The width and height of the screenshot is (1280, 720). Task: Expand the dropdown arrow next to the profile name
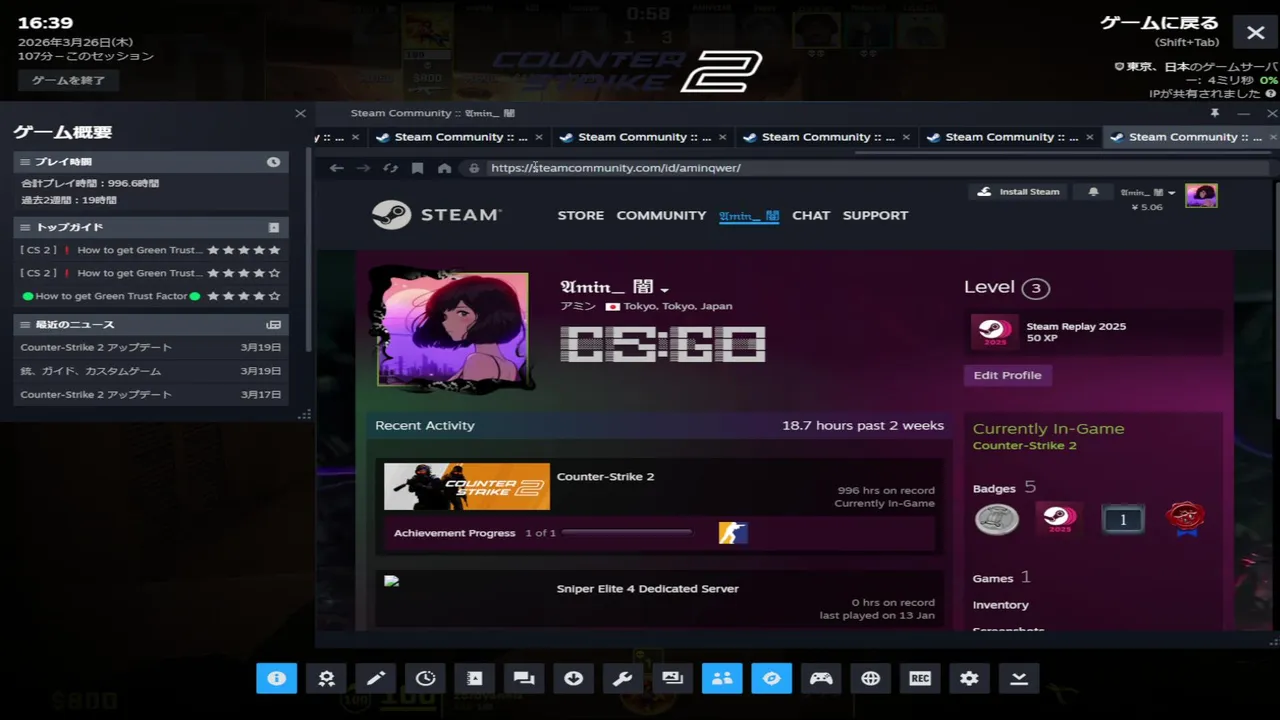click(664, 289)
